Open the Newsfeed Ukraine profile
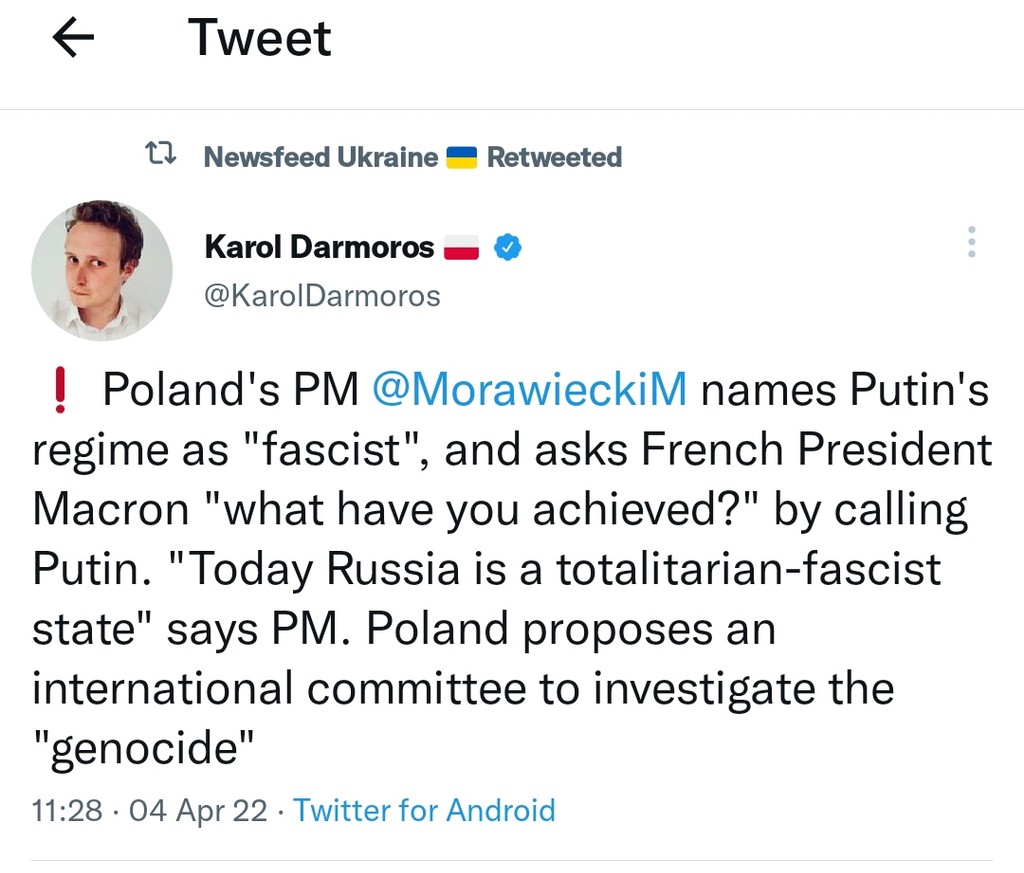The width and height of the screenshot is (1024, 873). pos(320,157)
